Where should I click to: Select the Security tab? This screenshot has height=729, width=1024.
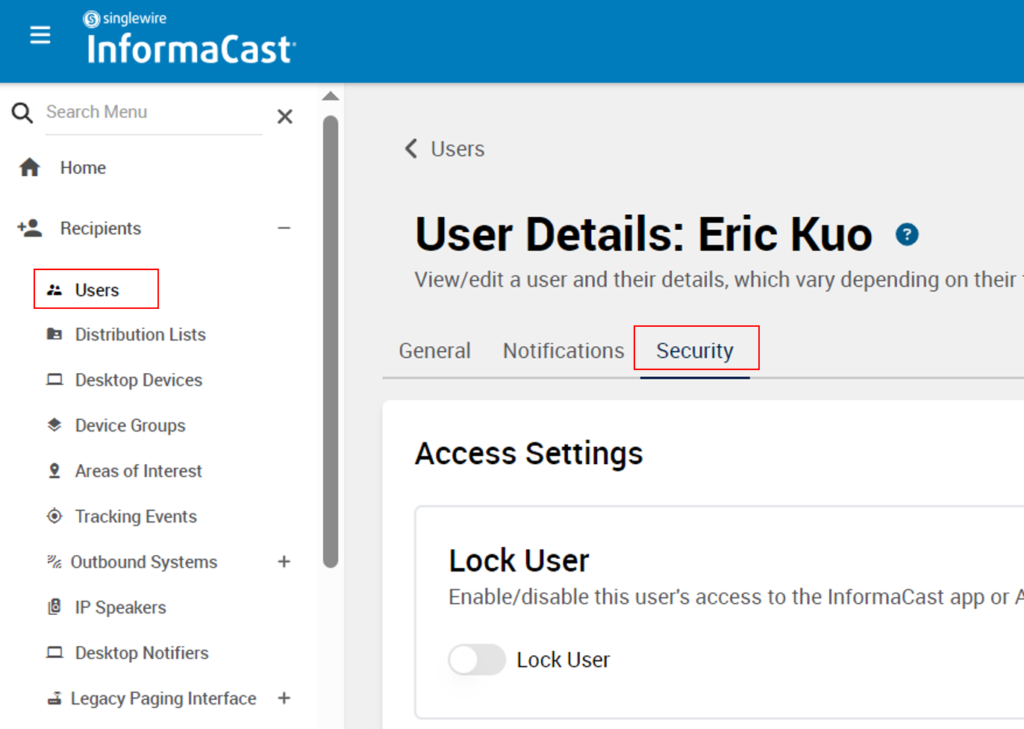[x=695, y=351]
